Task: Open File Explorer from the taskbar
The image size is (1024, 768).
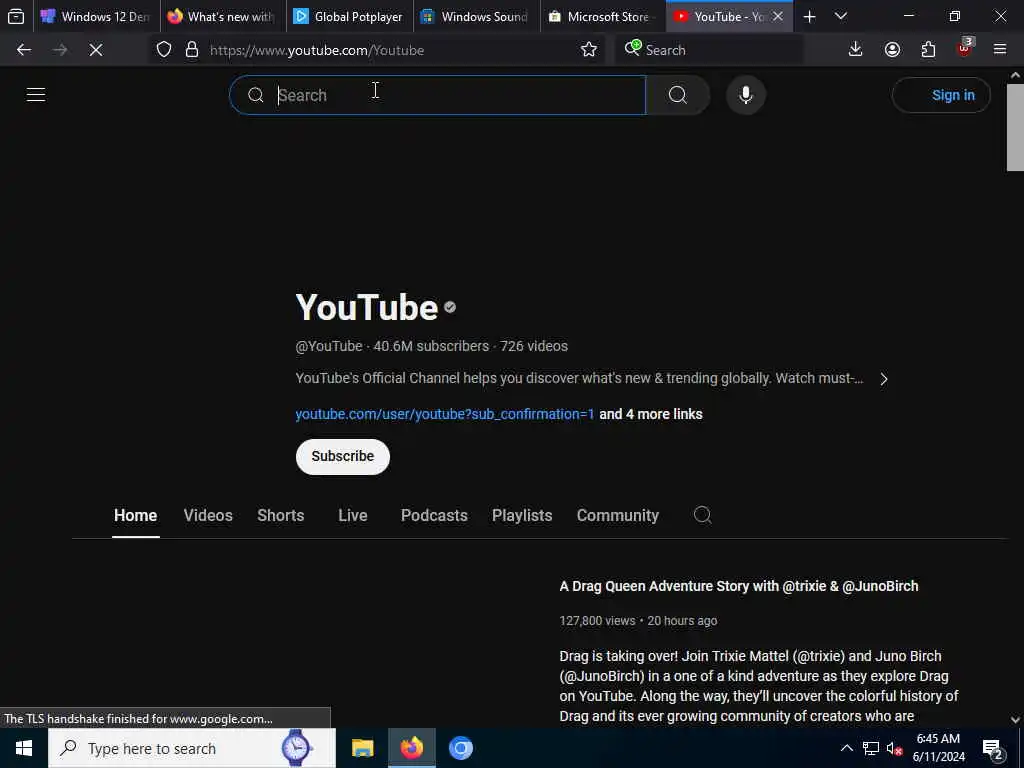Action: click(362, 748)
